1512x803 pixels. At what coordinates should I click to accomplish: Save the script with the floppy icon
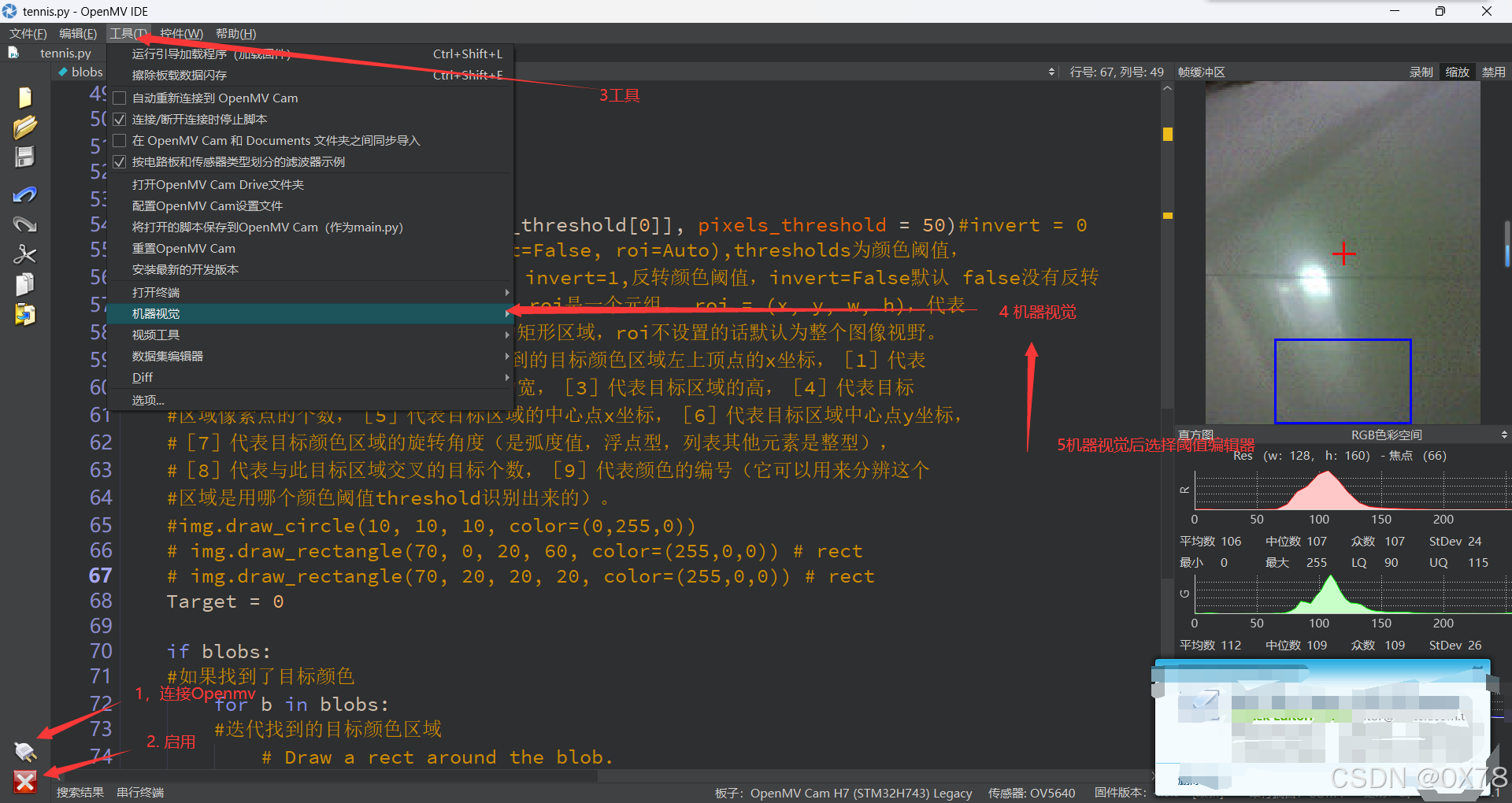click(24, 157)
